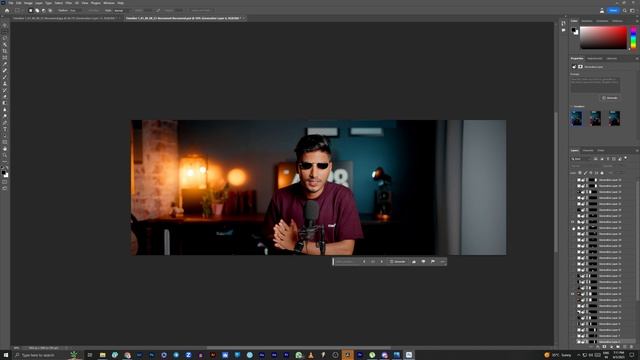Click Generate button in Properties panel
This screenshot has width=640, height=360.
[610, 98]
